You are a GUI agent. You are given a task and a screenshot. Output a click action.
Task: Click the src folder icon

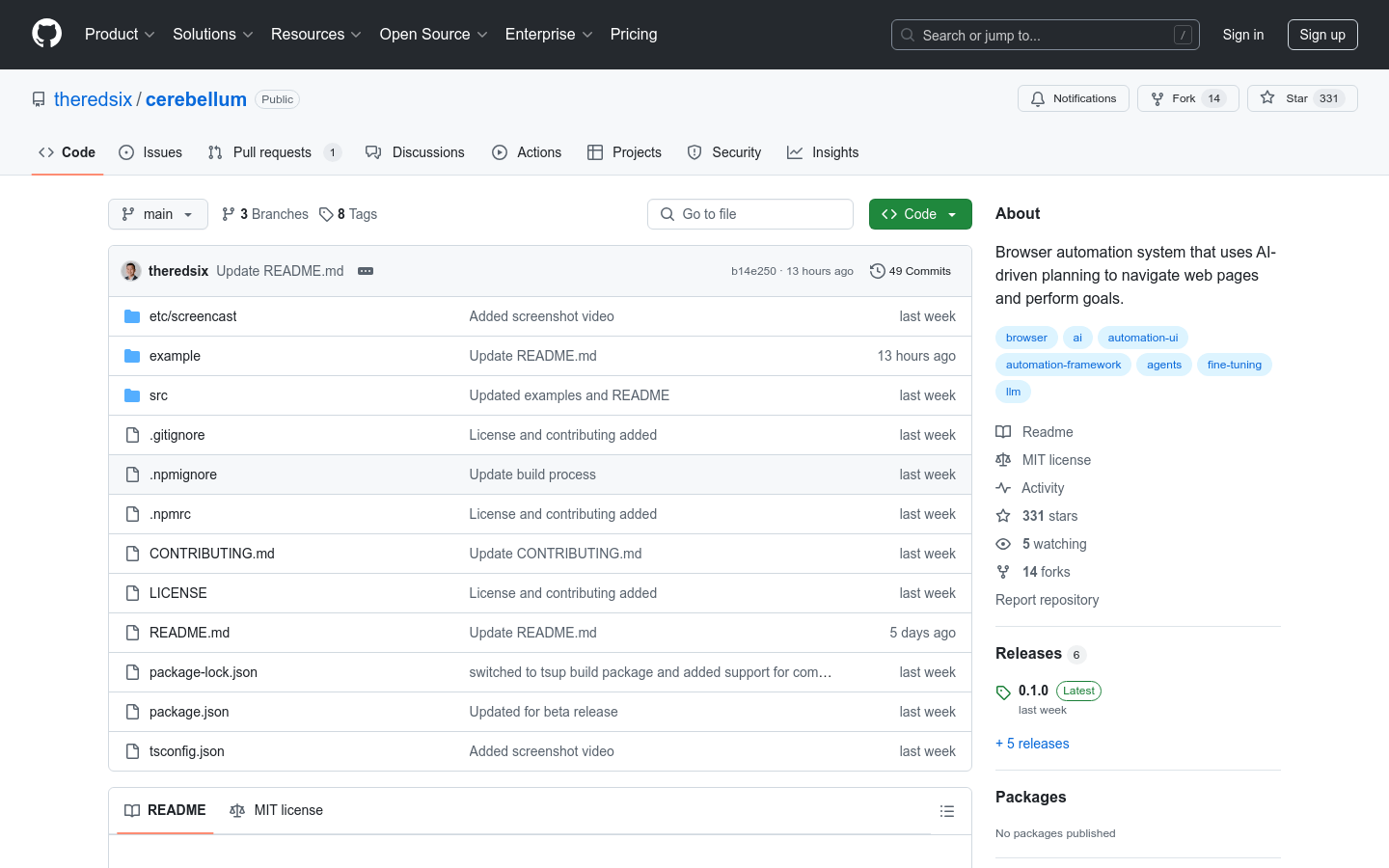point(132,395)
